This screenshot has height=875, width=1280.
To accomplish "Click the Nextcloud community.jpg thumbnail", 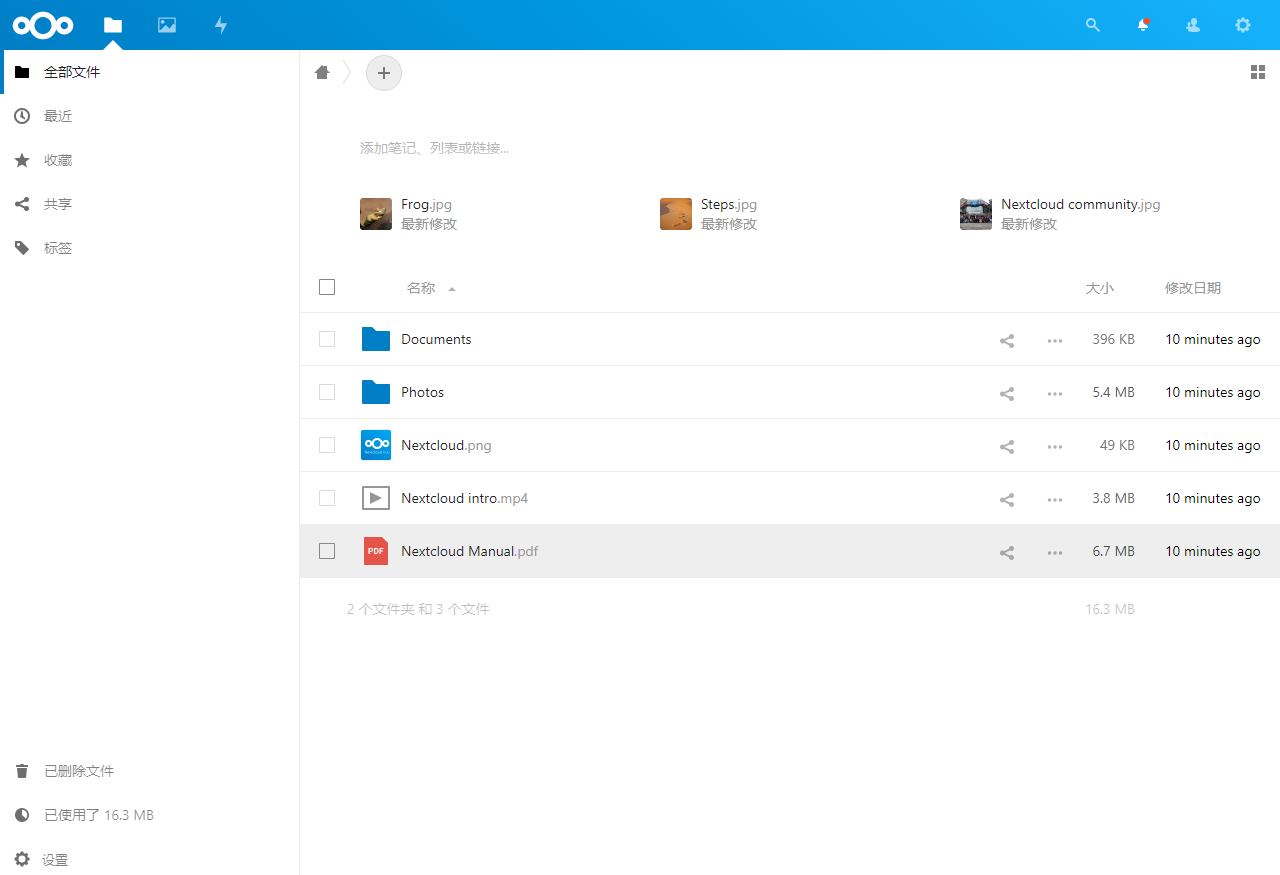I will [x=976, y=214].
